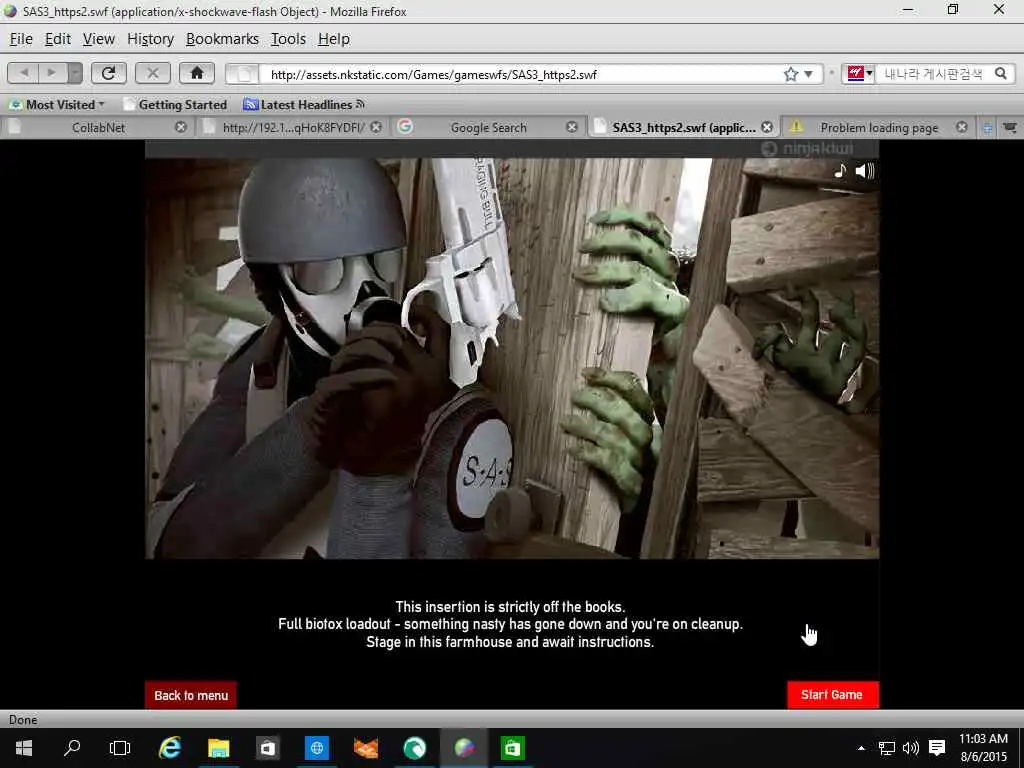Open the orange fox-icon app on taskbar
Viewport: 1024px width, 768px height.
pos(366,748)
